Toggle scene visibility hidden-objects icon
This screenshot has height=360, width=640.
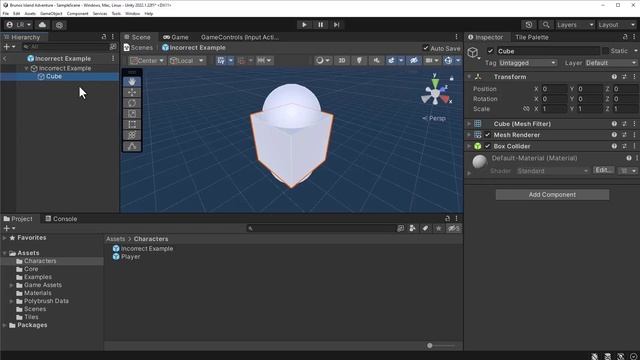point(413,60)
